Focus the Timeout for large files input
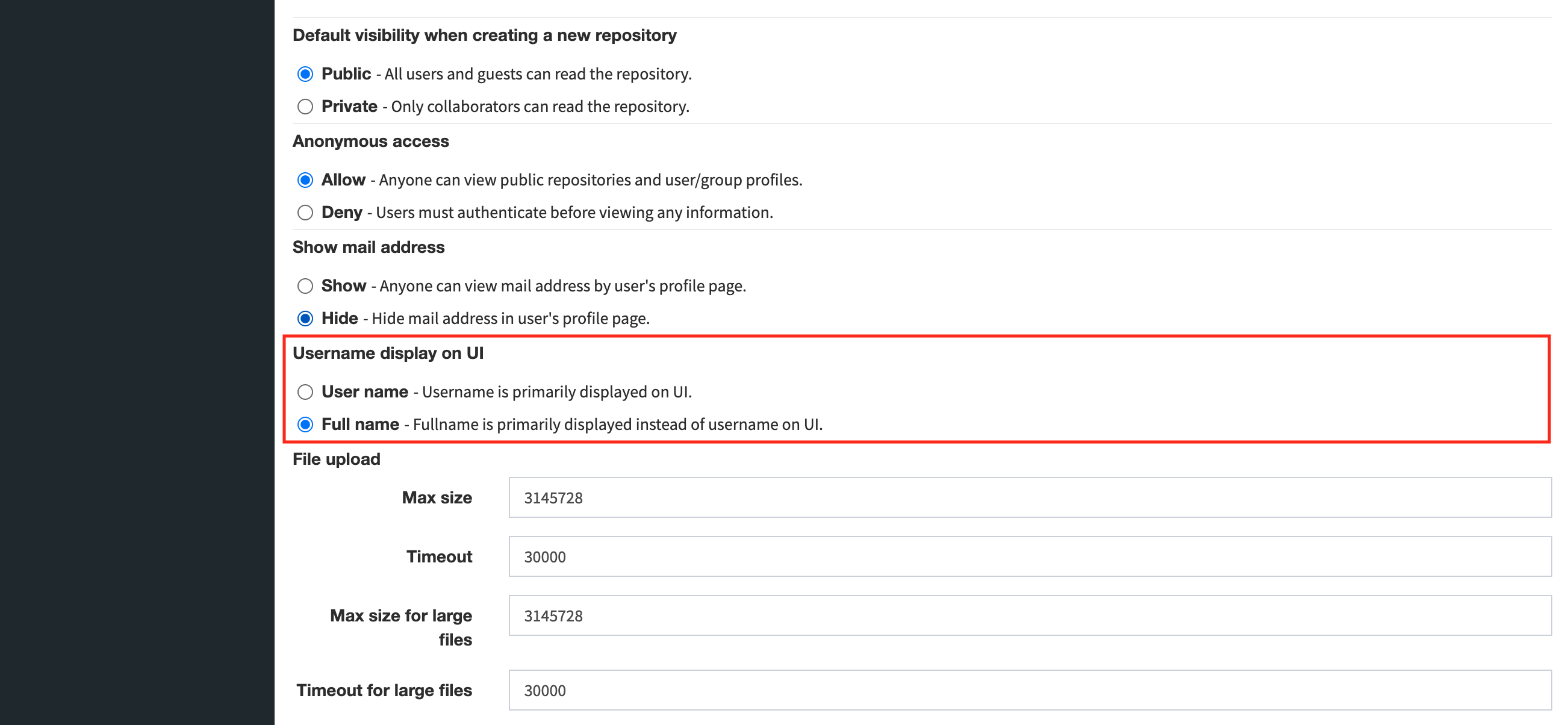This screenshot has width=1568, height=725. (1028, 690)
